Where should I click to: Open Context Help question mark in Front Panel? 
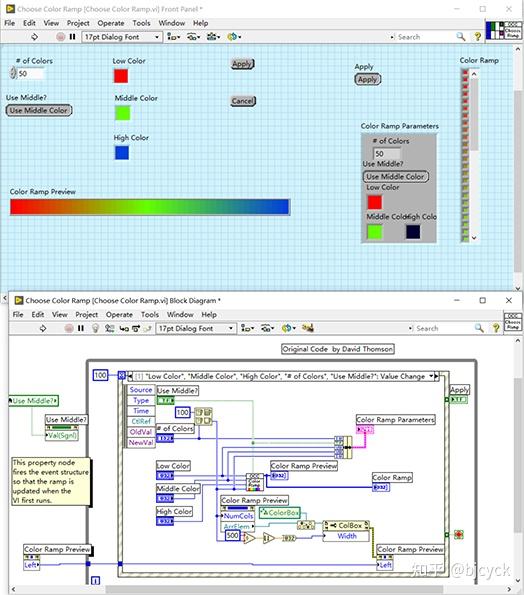(x=478, y=37)
